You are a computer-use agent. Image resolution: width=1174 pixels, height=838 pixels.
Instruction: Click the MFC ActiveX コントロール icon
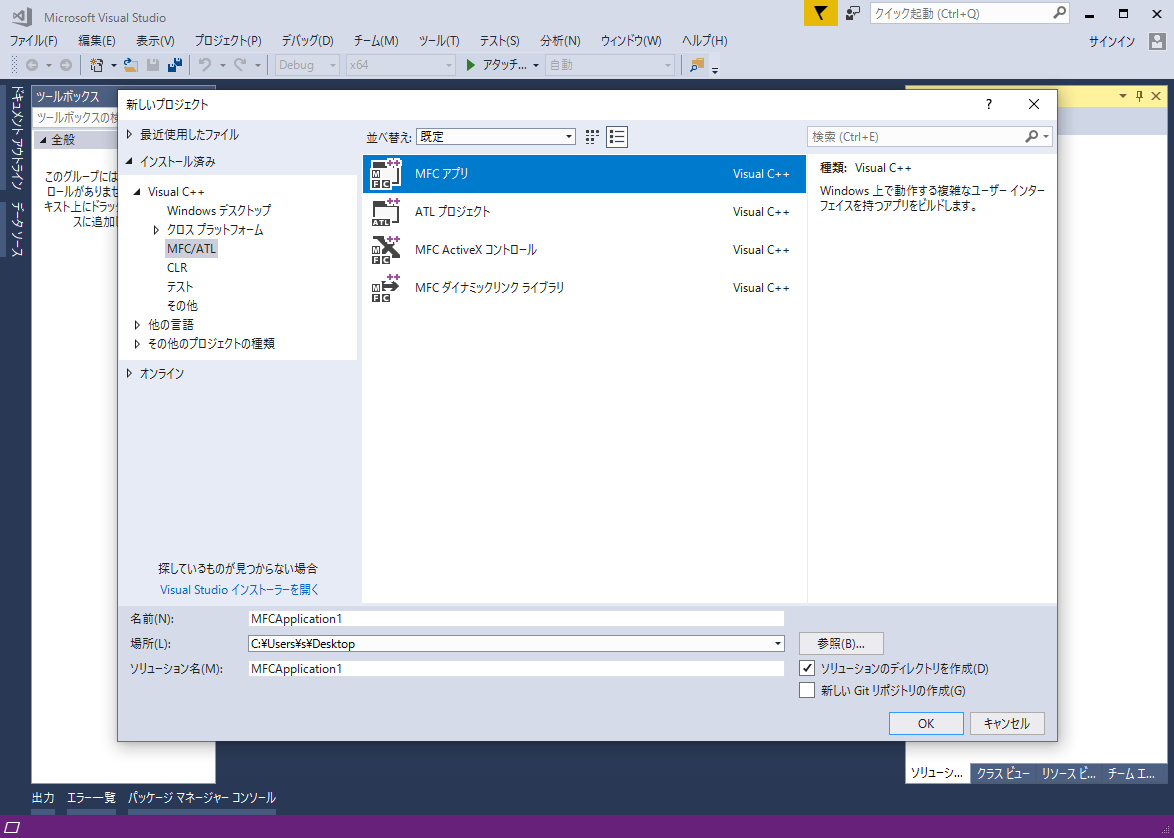tap(386, 250)
